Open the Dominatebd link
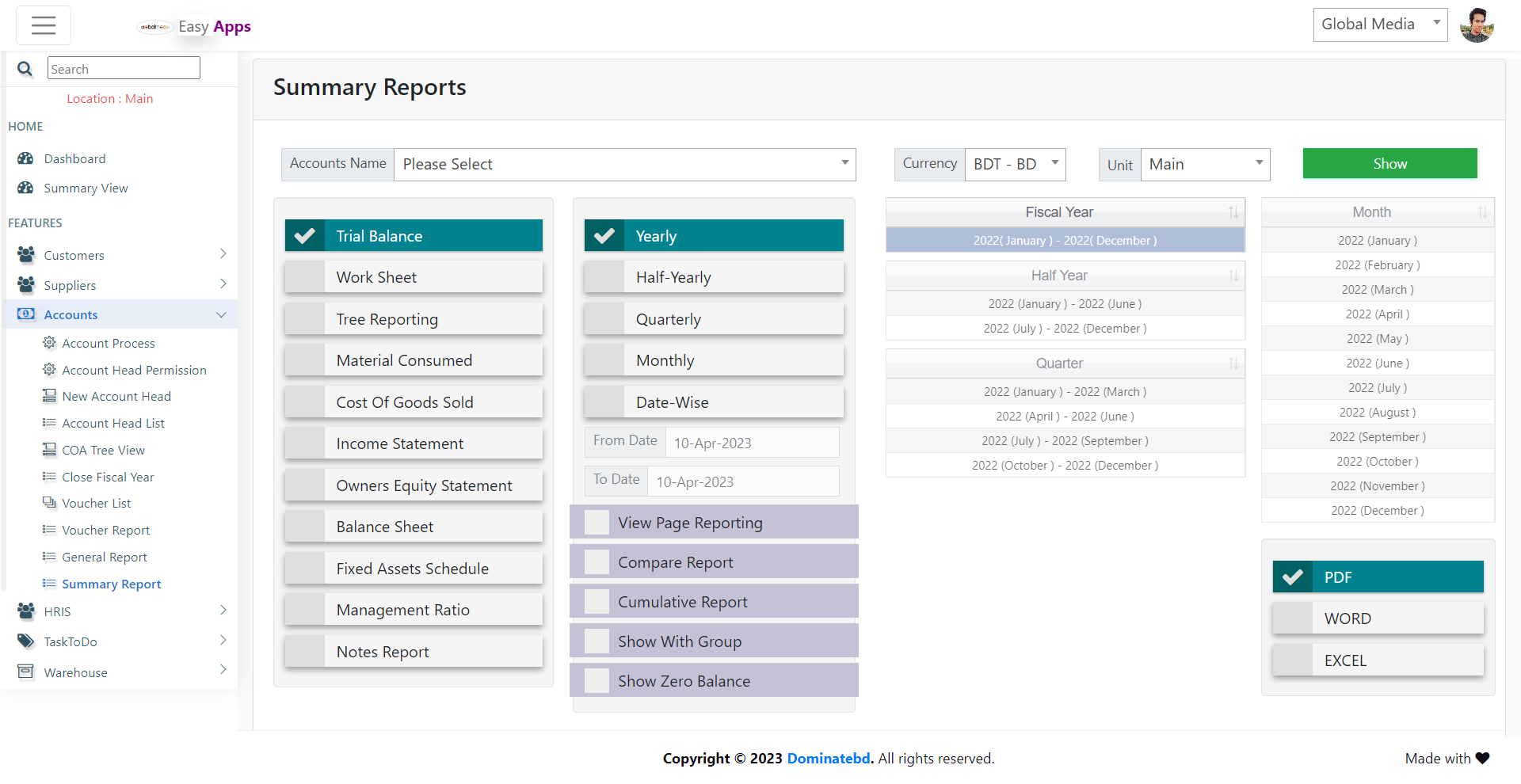Viewport: 1521px width, 784px height. tap(829, 758)
